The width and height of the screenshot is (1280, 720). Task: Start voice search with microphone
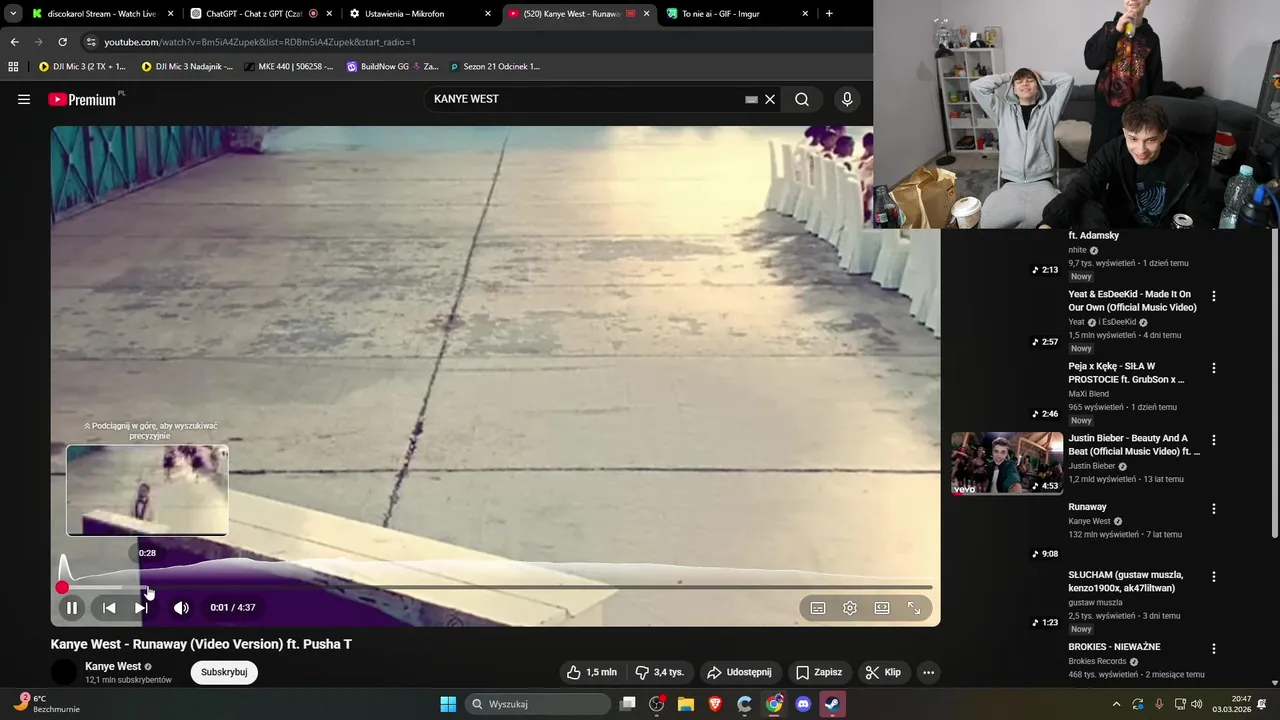(847, 99)
